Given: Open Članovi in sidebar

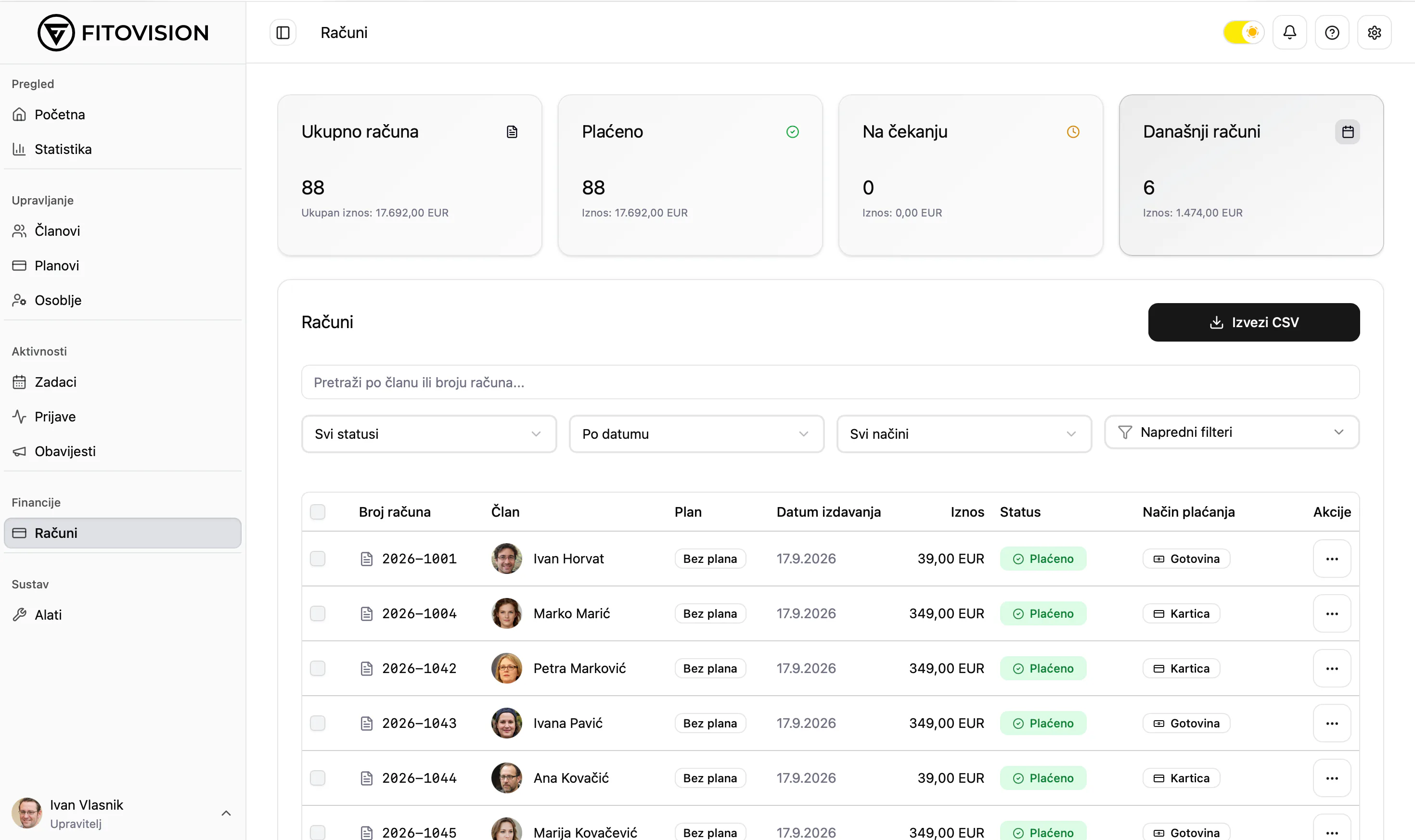Looking at the screenshot, I should click(x=122, y=231).
